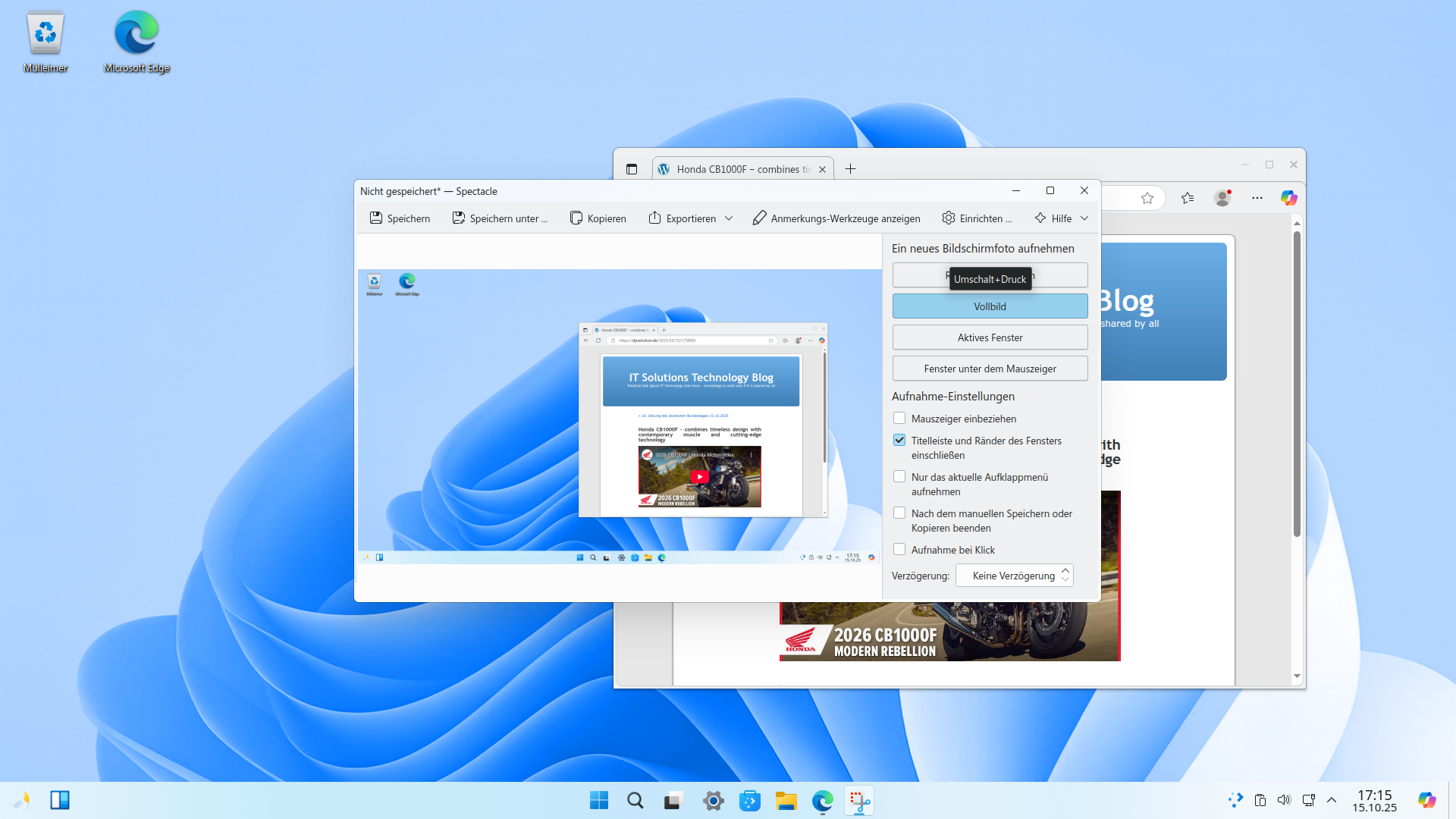Show Anmerkungs-Werkzeuge annotation tools

[836, 218]
